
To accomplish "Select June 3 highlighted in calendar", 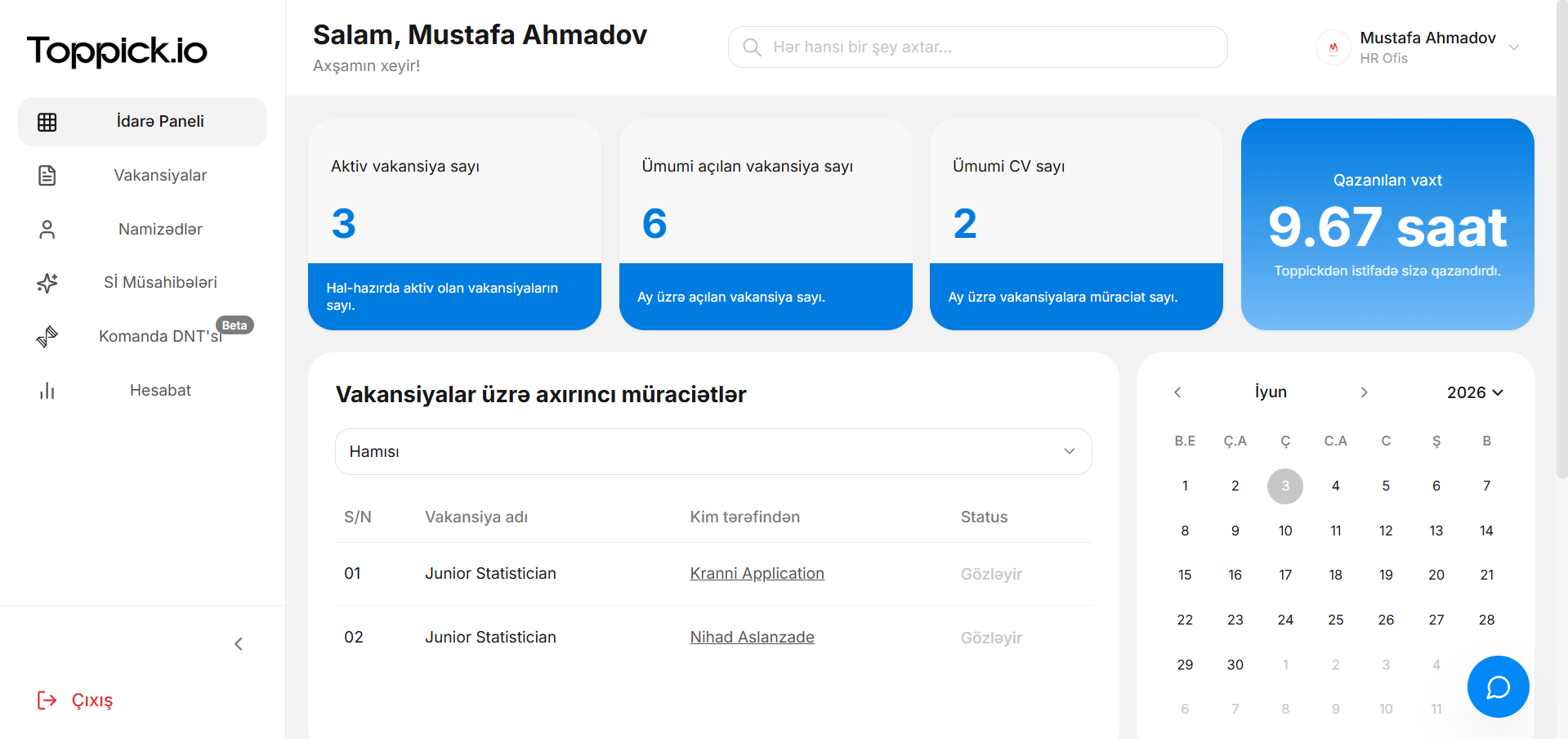I will point(1285,486).
